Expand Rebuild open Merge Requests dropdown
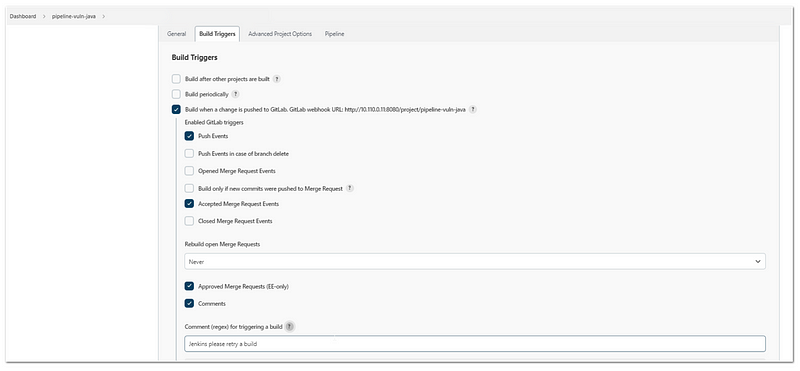 tap(474, 261)
